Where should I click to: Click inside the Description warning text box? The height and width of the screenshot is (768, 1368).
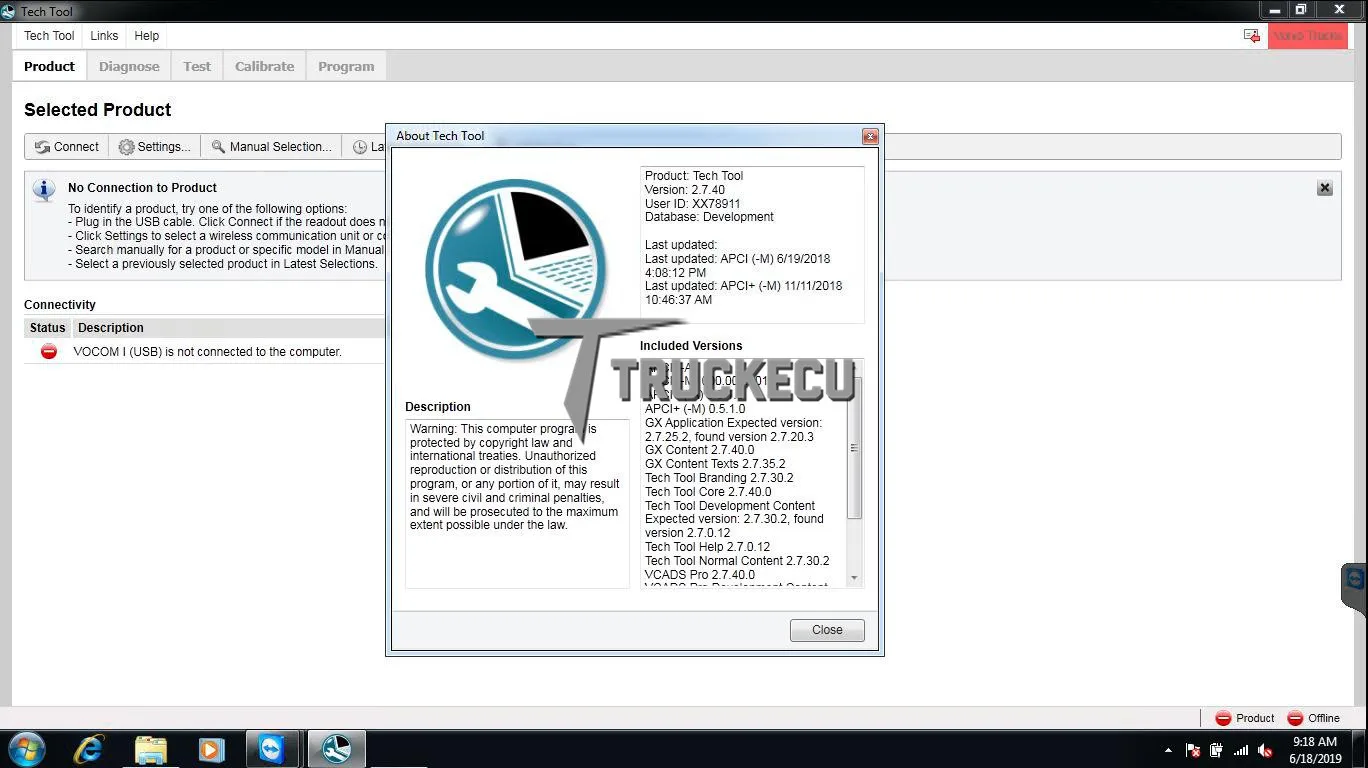click(517, 503)
